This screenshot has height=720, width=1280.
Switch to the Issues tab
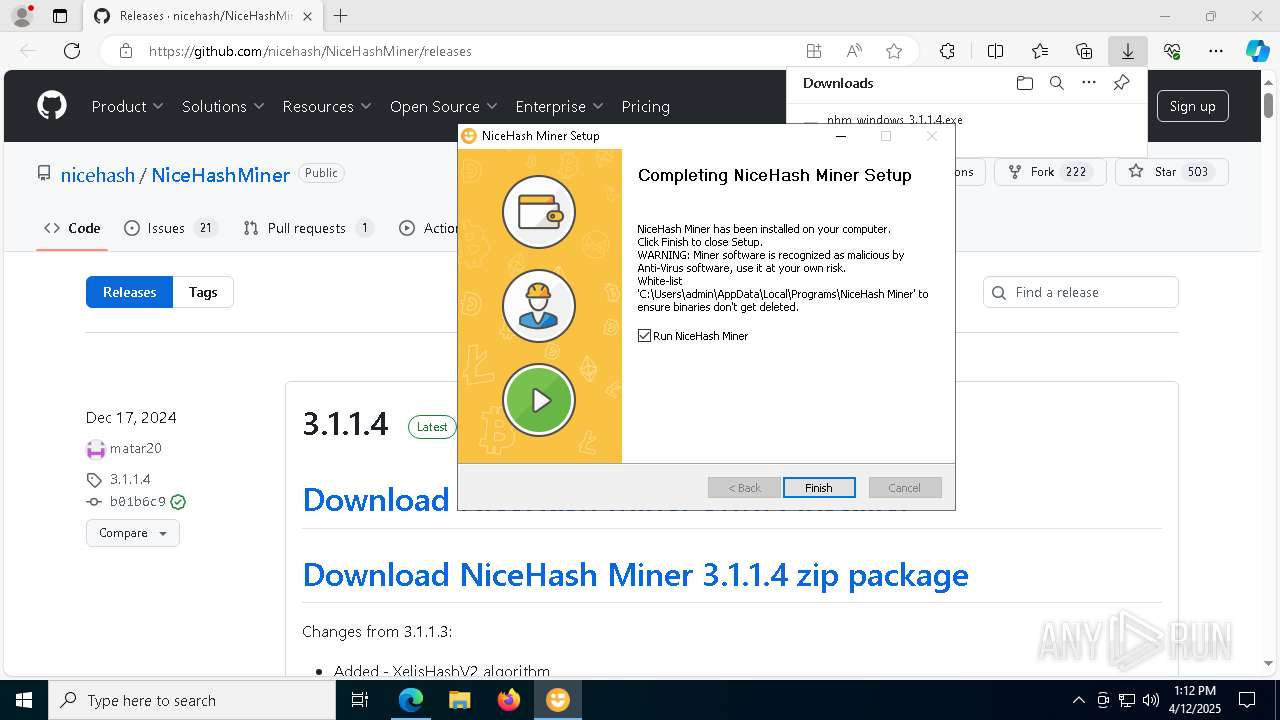point(170,228)
